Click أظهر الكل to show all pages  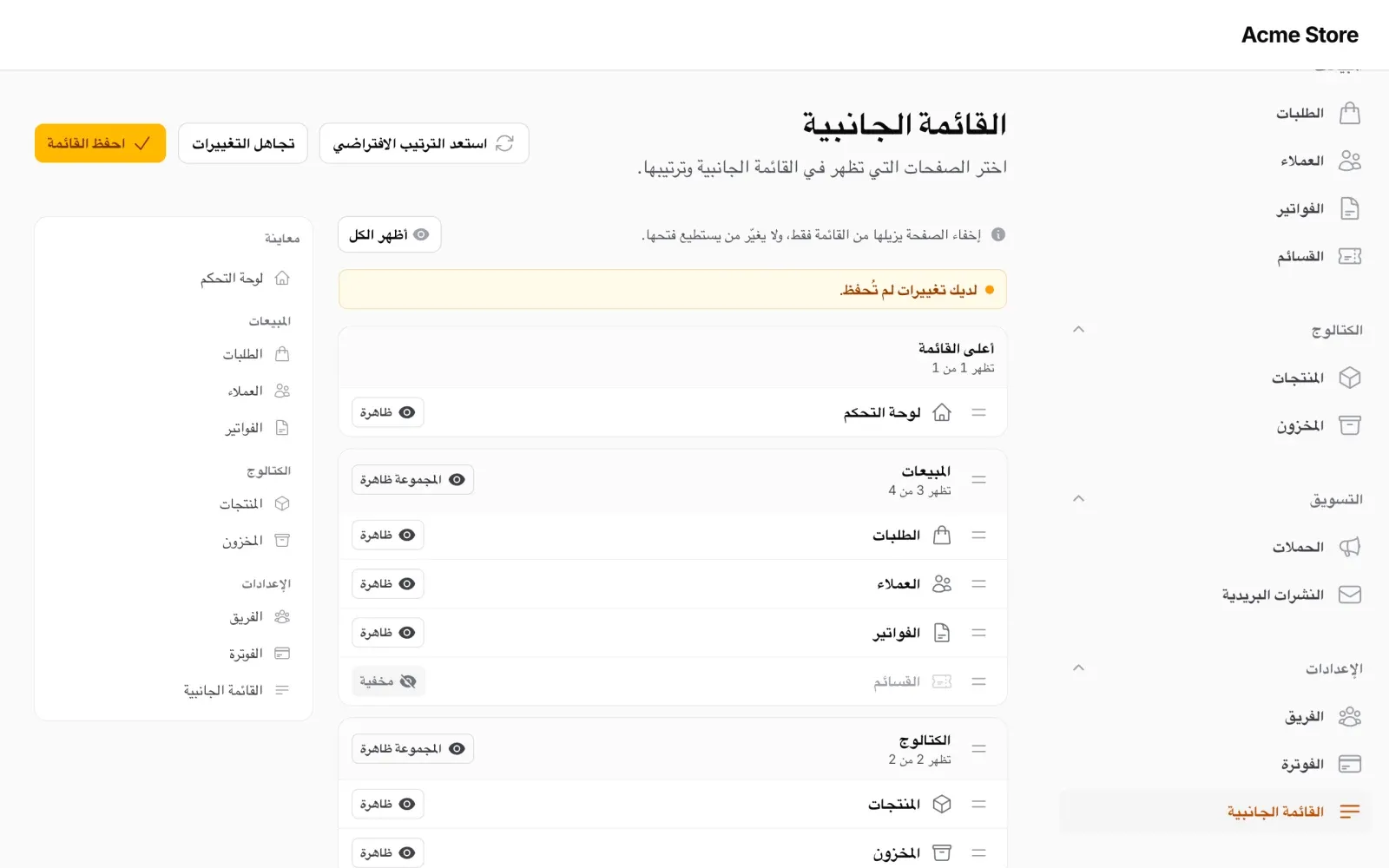pos(389,234)
